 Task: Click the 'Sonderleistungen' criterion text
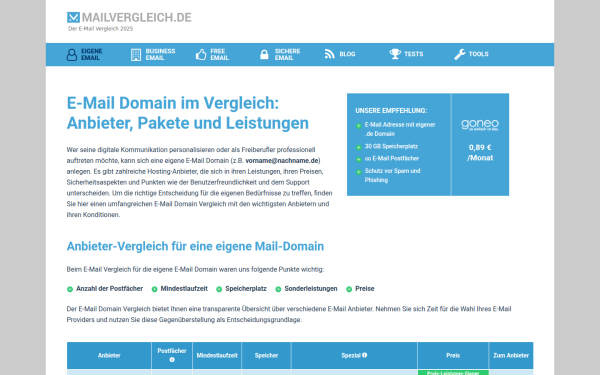point(311,289)
